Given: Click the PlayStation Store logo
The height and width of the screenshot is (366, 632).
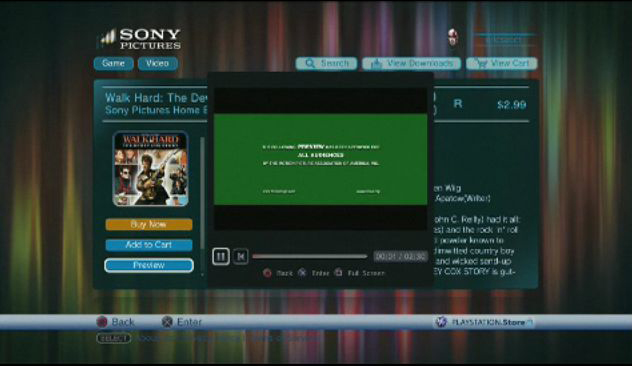Looking at the screenshot, I should (484, 322).
